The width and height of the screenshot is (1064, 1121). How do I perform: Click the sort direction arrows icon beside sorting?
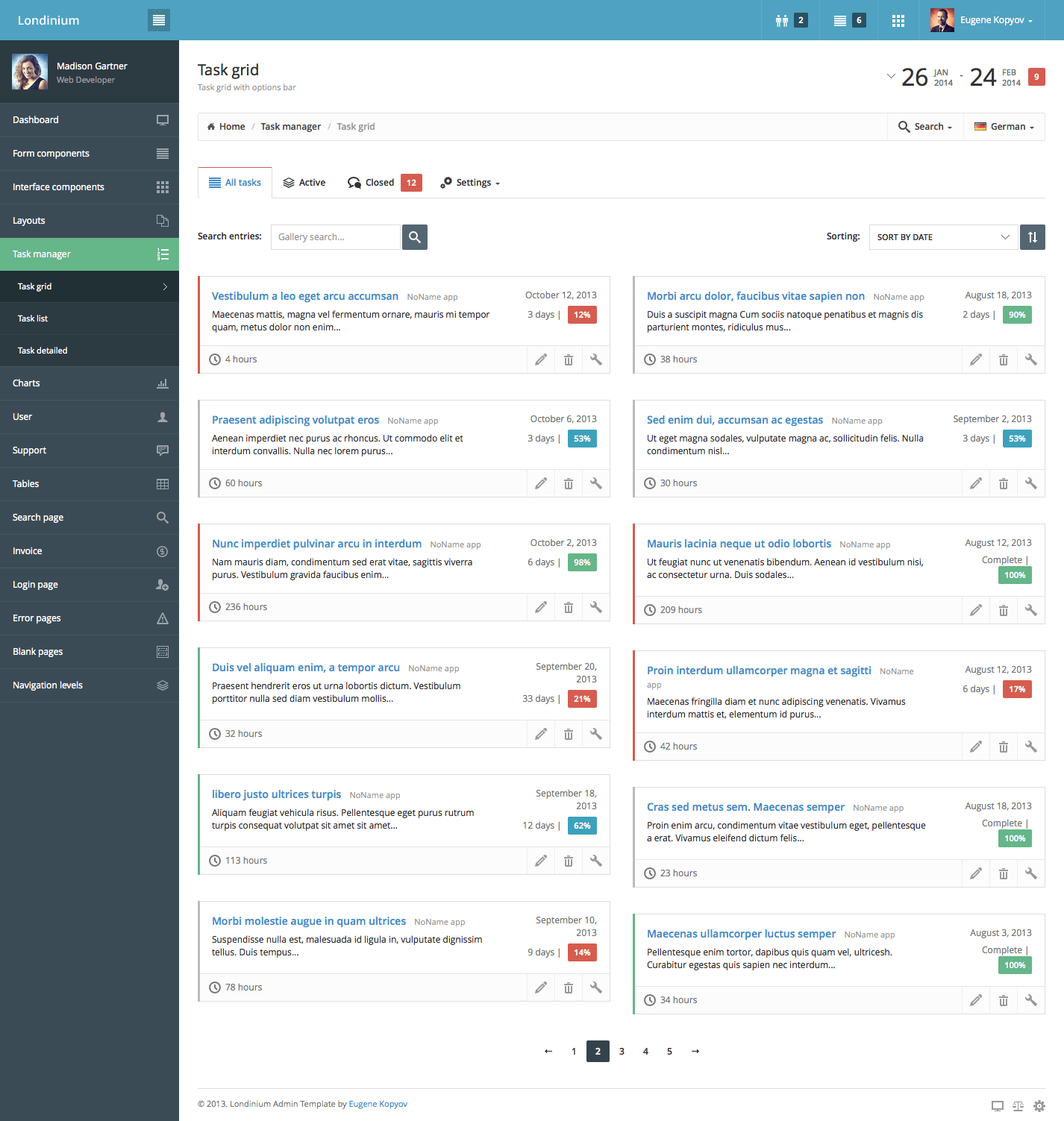coord(1032,236)
